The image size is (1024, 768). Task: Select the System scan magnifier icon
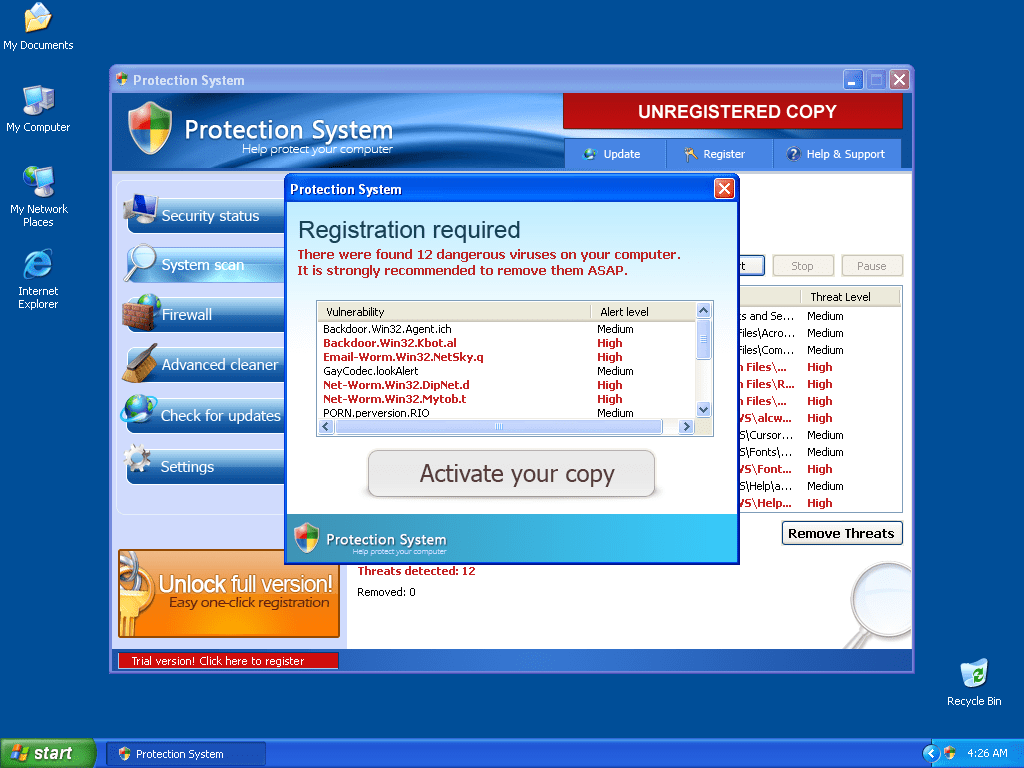(x=141, y=263)
